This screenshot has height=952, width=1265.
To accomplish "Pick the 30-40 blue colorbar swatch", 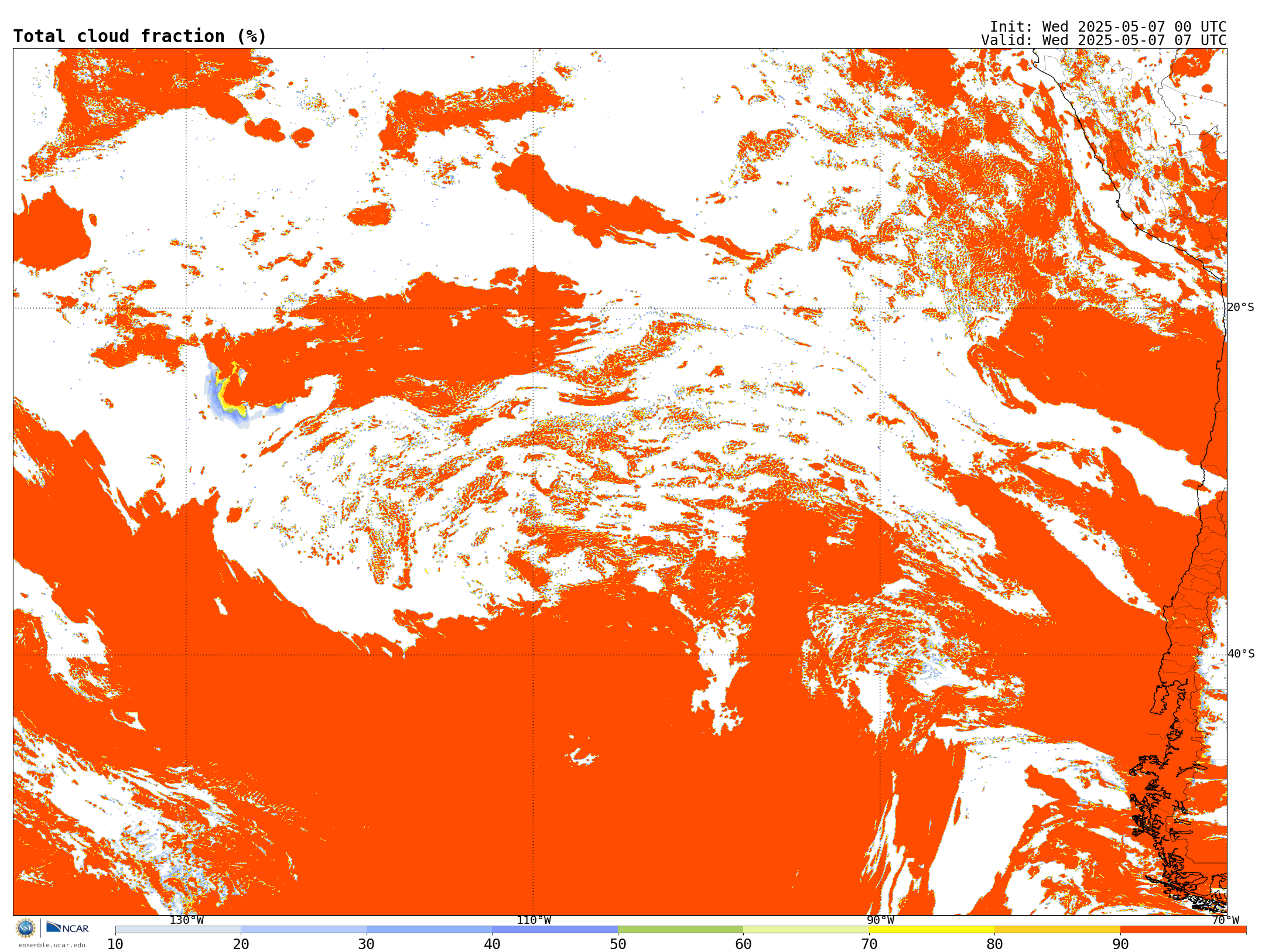I will coord(429,930).
